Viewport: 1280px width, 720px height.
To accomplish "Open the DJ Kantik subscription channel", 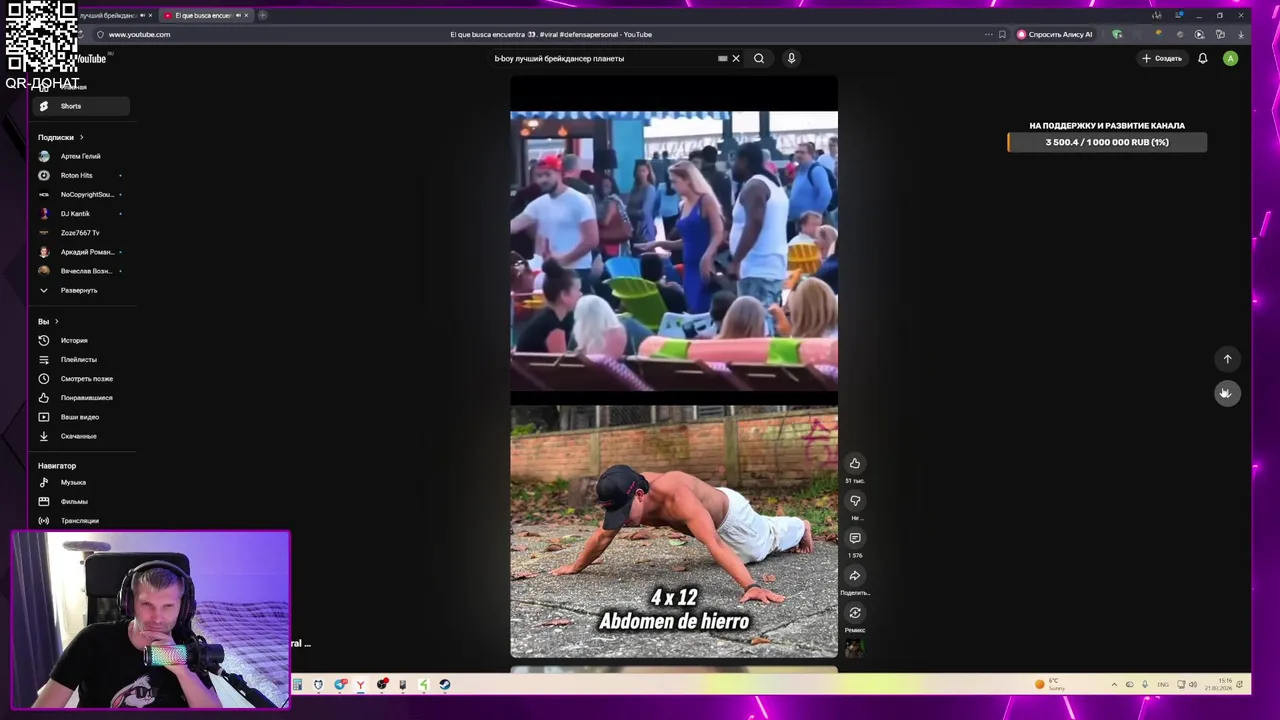I will point(82,213).
